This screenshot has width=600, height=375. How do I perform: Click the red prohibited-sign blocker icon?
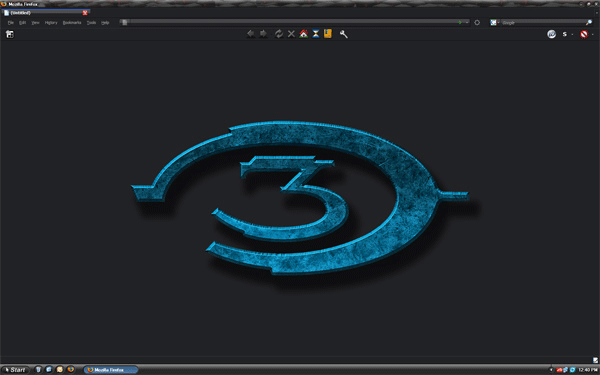pyautogui.click(x=584, y=34)
